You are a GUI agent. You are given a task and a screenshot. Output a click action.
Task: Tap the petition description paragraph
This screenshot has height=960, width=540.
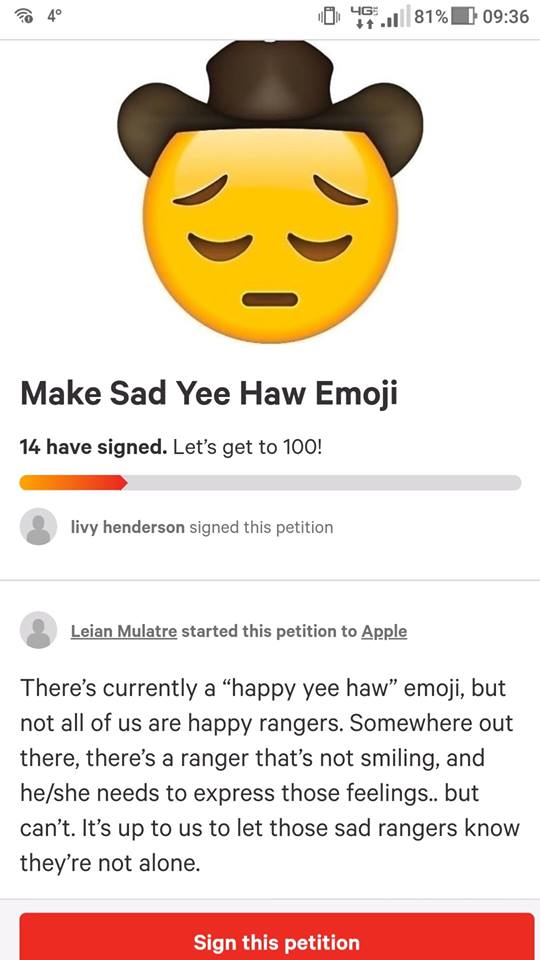coord(270,775)
